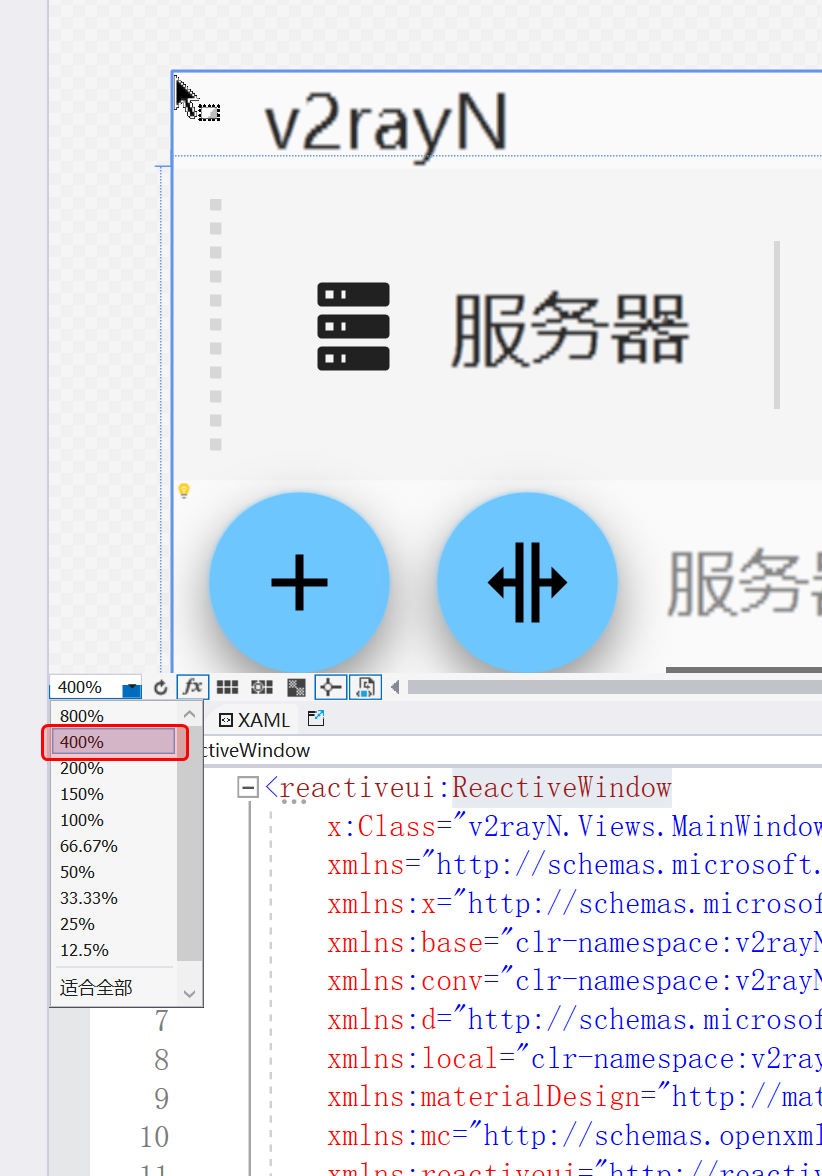Pop out the XAML pane icon
The width and height of the screenshot is (822, 1176).
pyautogui.click(x=316, y=718)
